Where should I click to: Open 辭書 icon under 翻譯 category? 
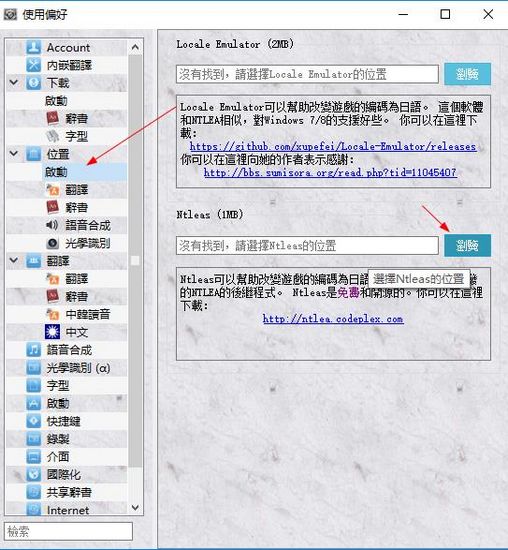[x=53, y=296]
